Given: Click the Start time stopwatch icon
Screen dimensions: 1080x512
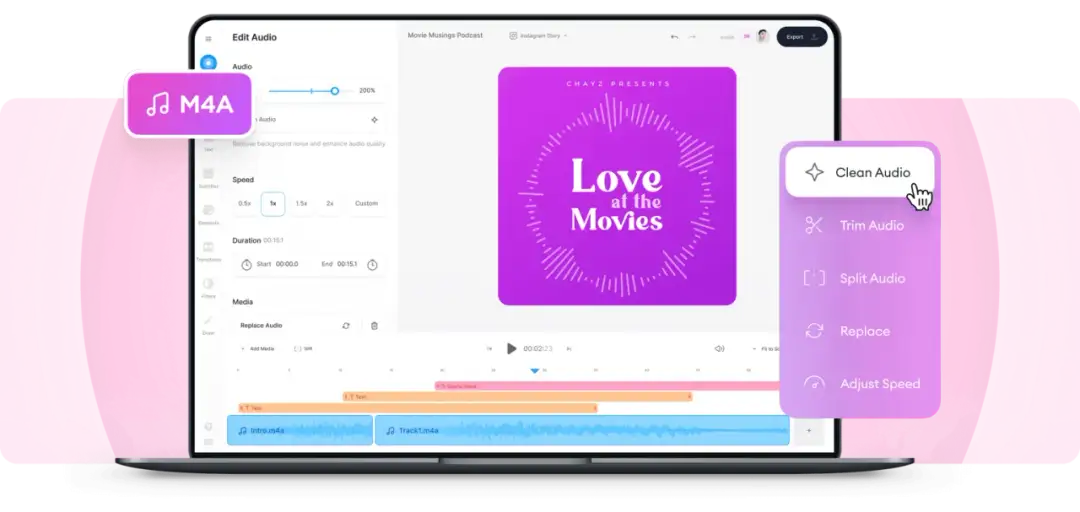Looking at the screenshot, I should 247,265.
